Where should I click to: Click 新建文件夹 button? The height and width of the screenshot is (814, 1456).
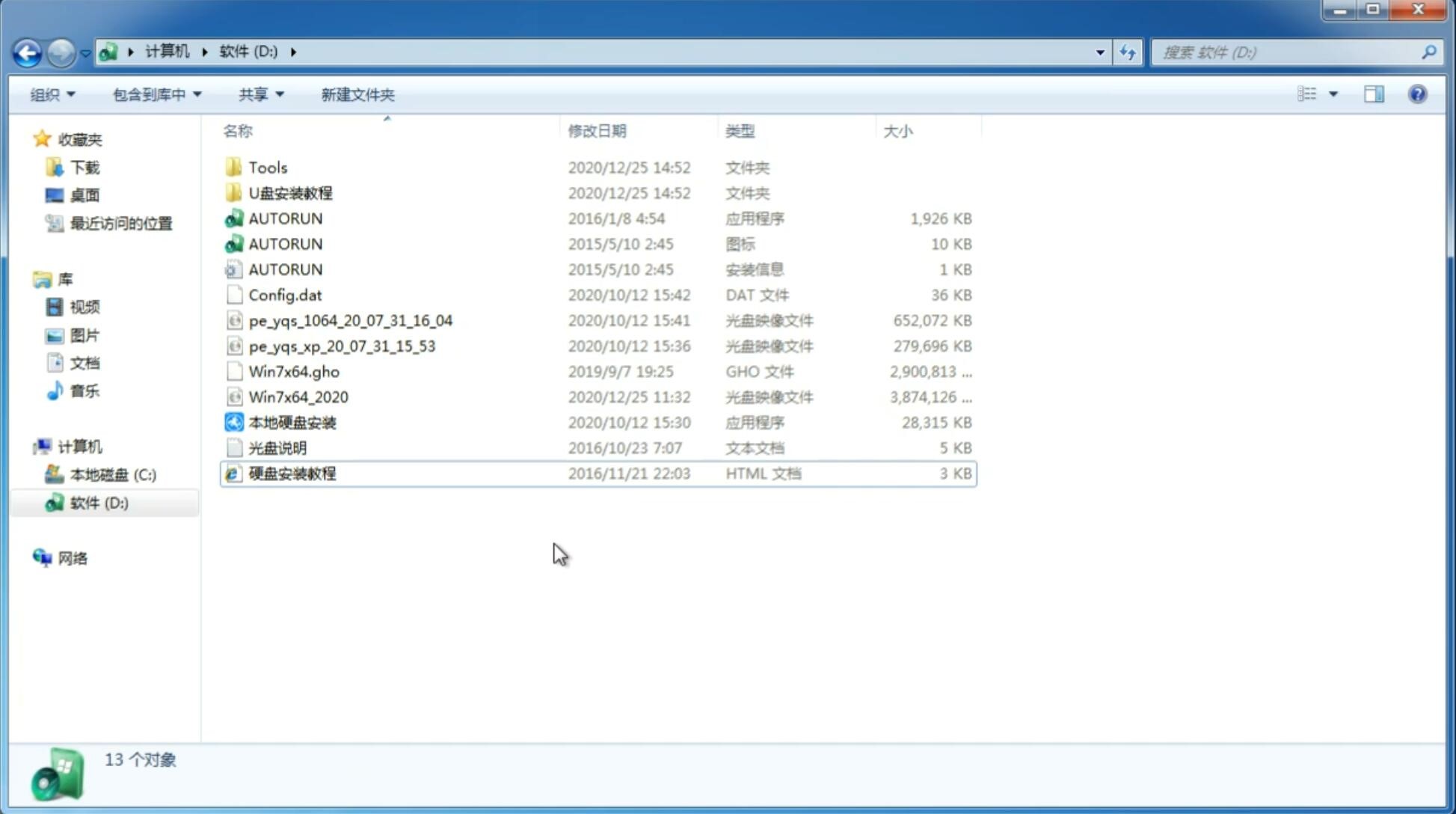click(358, 93)
